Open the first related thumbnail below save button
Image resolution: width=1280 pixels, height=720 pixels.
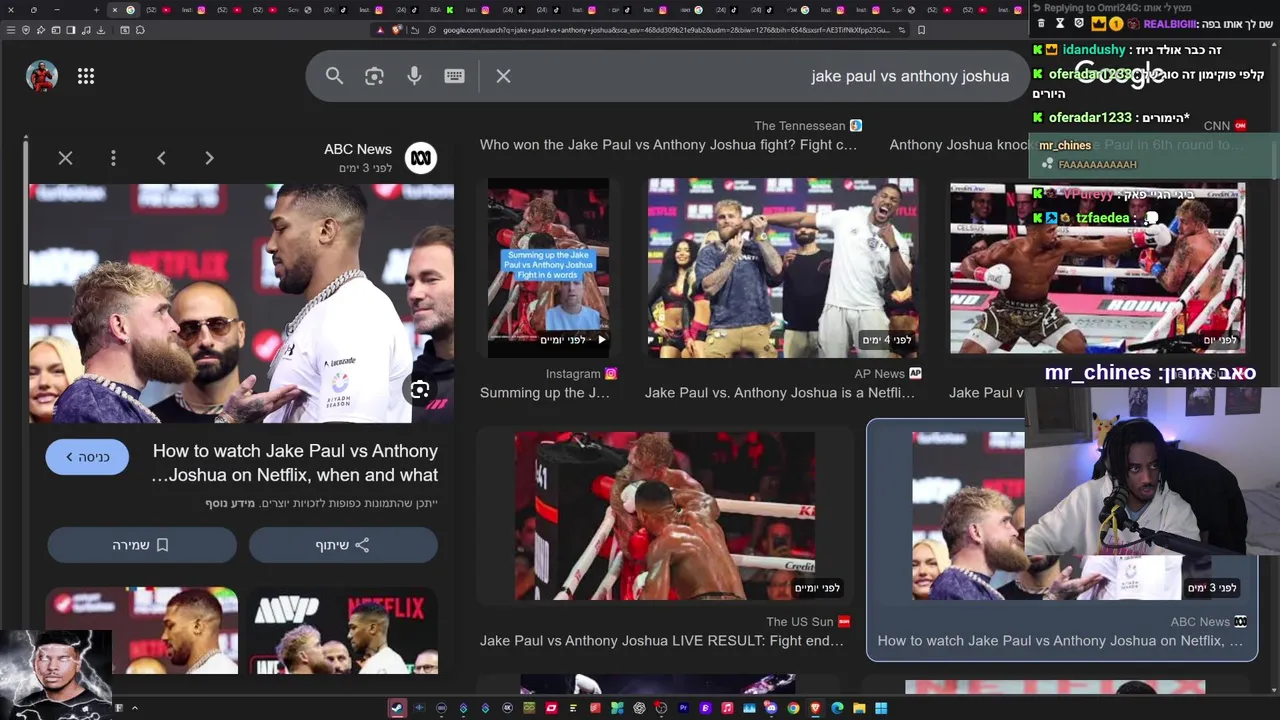point(142,631)
